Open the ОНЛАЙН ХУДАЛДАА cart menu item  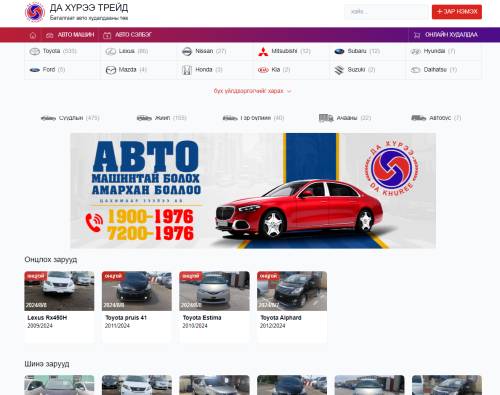pyautogui.click(x=446, y=35)
